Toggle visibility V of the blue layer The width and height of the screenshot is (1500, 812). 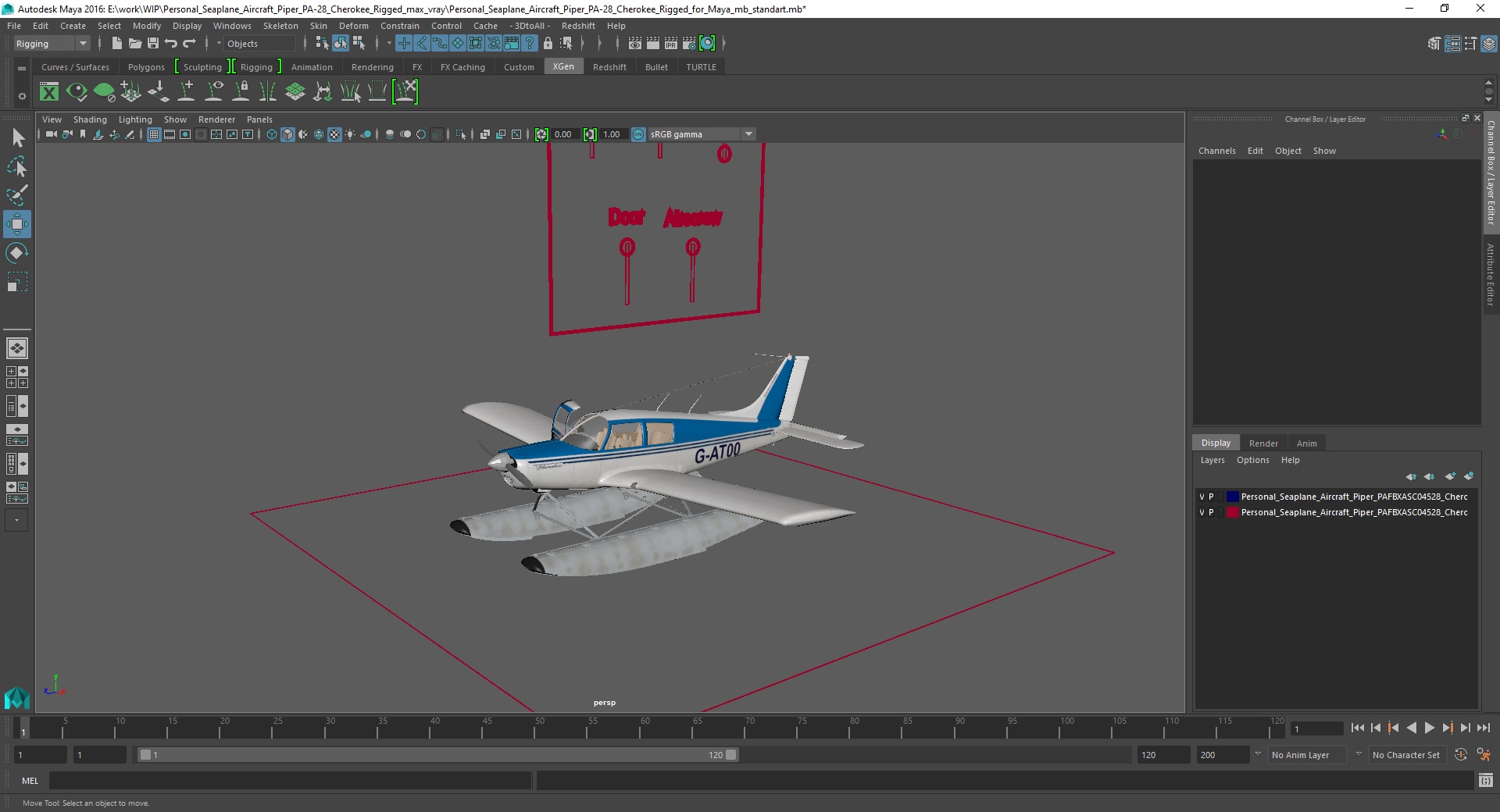click(x=1202, y=497)
